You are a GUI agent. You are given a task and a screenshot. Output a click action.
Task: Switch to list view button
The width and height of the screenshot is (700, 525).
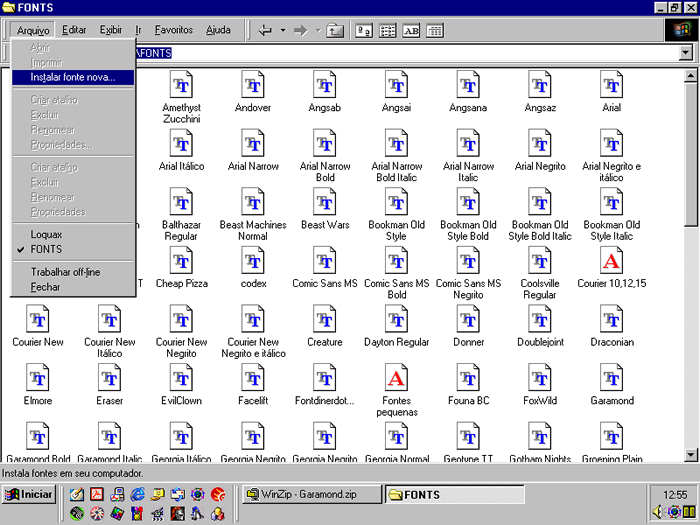coord(388,30)
